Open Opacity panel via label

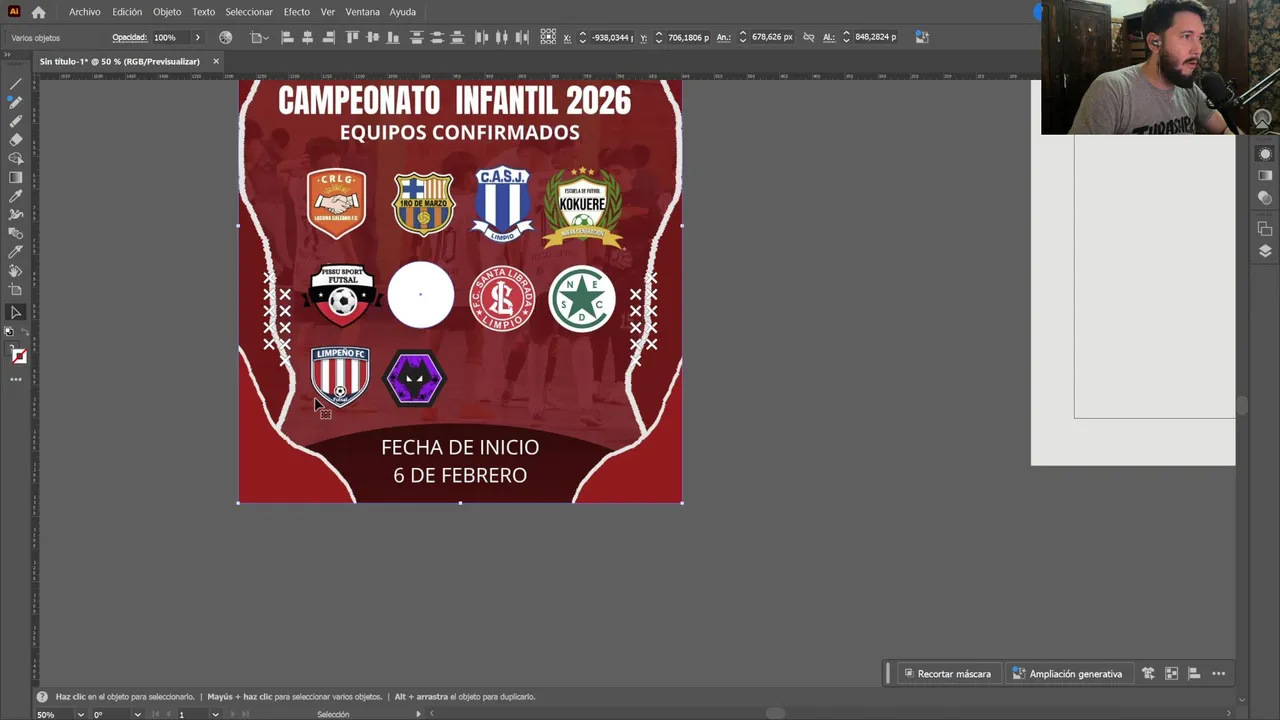(x=129, y=37)
